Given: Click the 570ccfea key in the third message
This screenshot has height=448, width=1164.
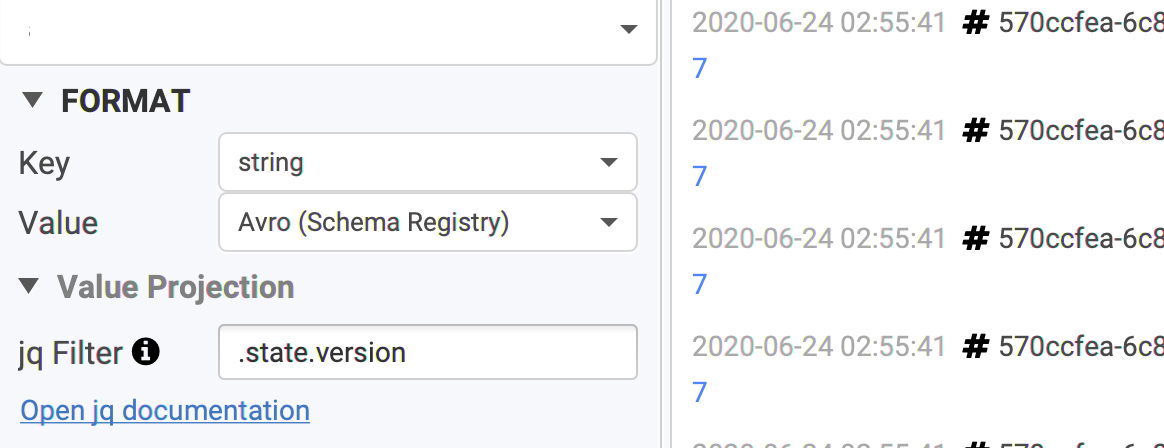Looking at the screenshot, I should pos(1081,238).
